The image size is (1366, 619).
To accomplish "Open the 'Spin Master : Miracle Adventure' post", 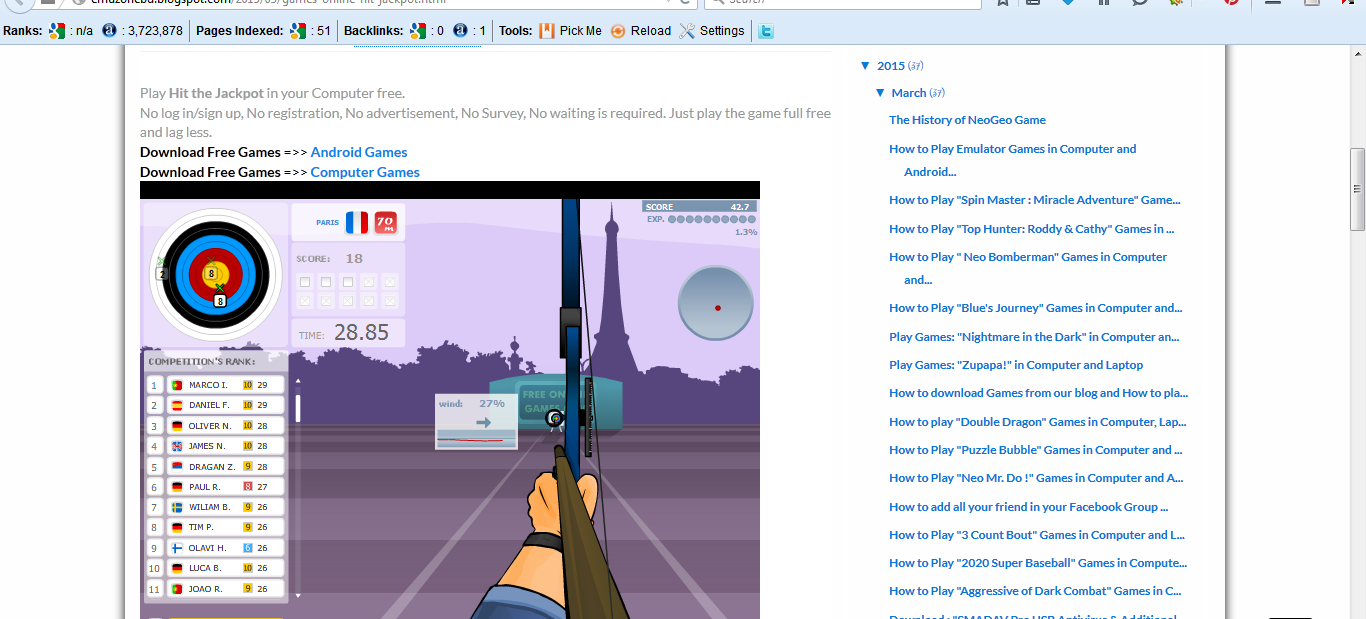I will [x=1034, y=200].
